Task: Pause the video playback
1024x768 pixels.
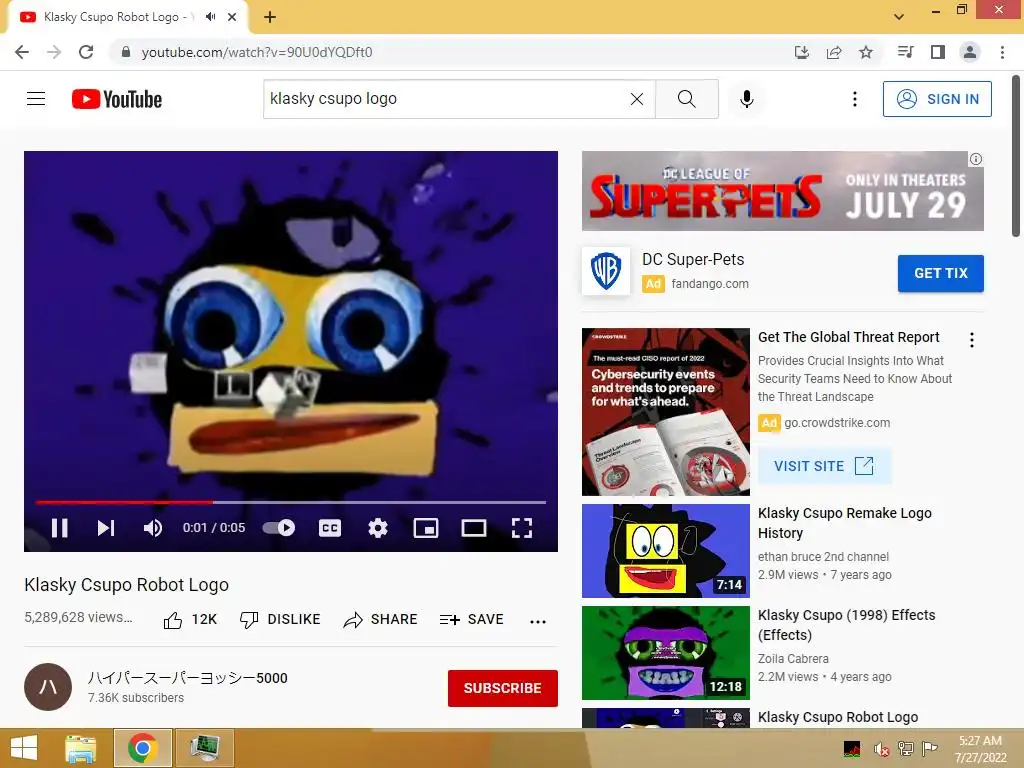Action: pos(59,528)
